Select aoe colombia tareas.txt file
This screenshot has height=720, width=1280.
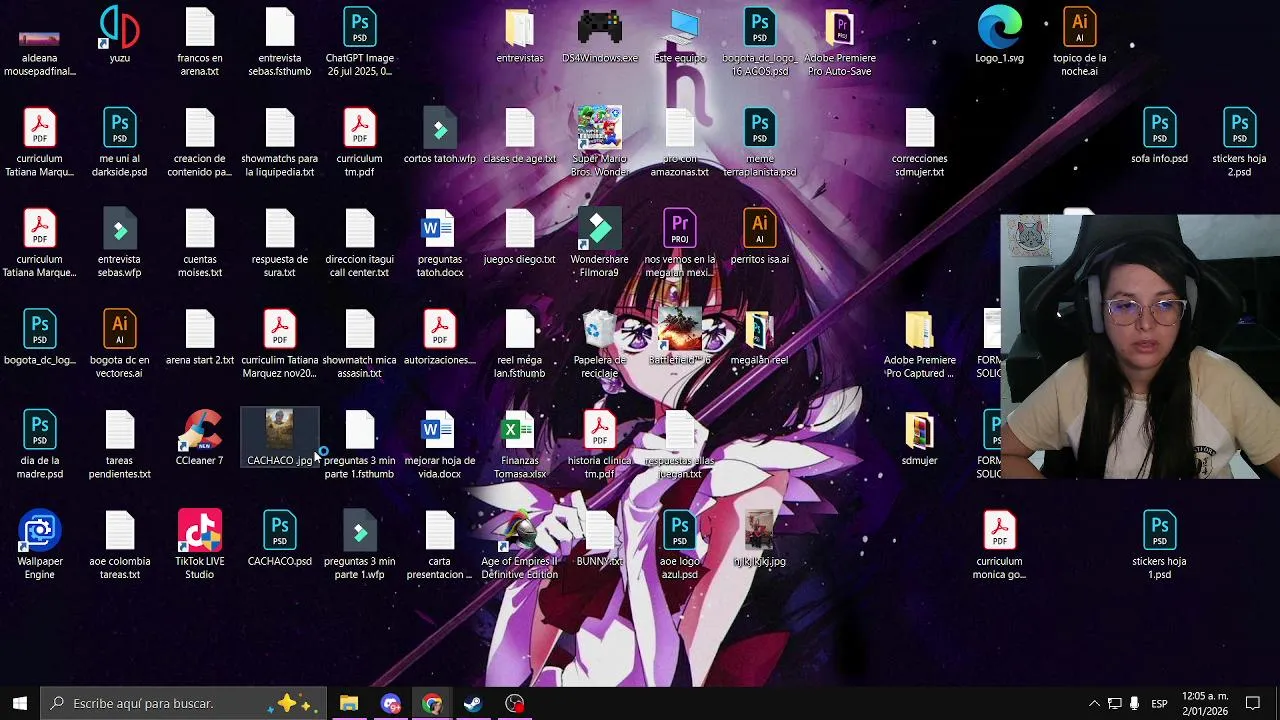(x=119, y=545)
